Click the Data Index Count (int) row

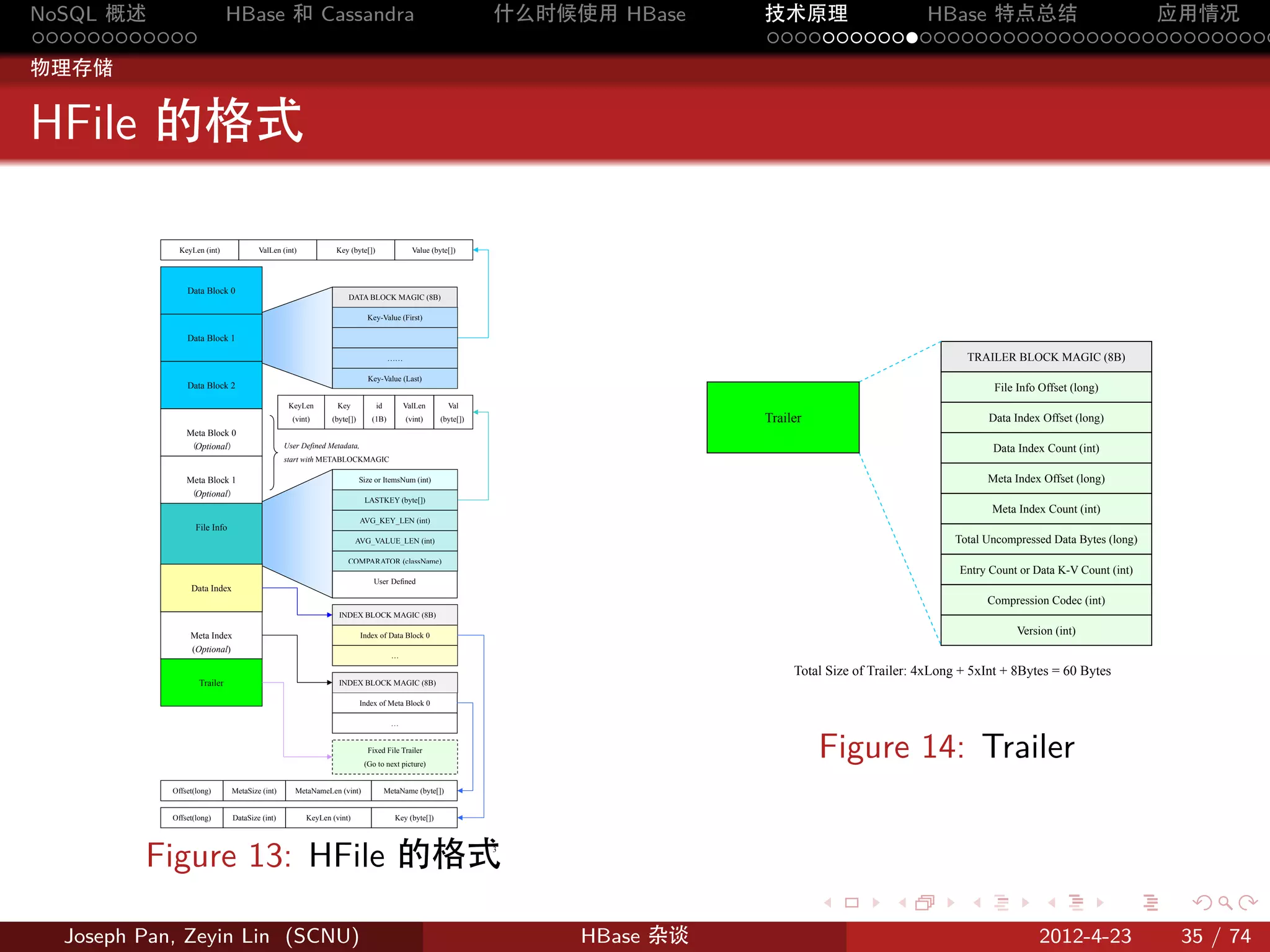click(x=1046, y=448)
